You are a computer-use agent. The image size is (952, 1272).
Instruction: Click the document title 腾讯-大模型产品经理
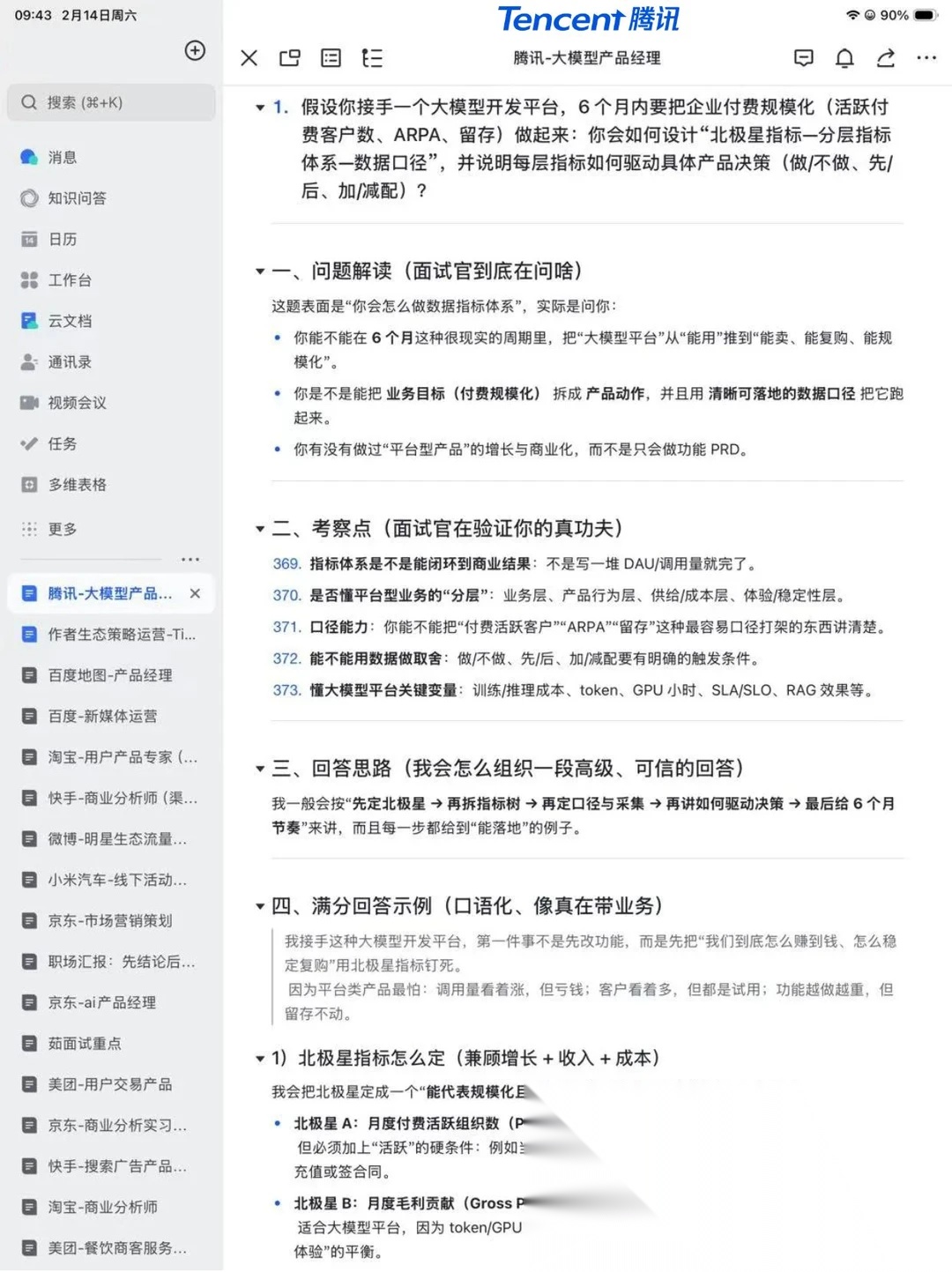coord(587,58)
